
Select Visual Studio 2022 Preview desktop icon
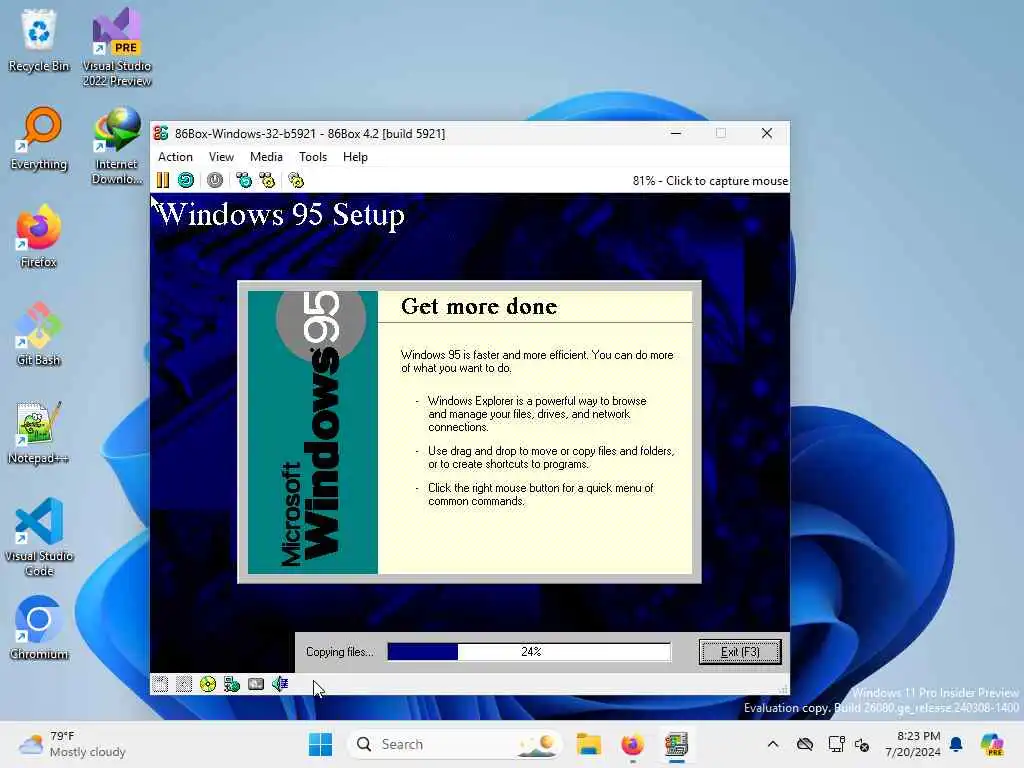point(117,48)
